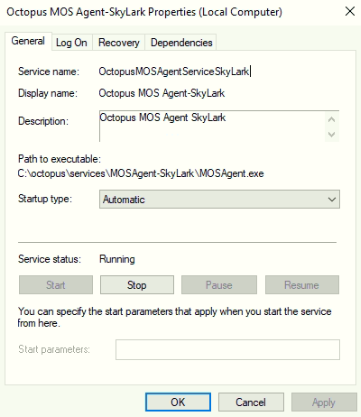The width and height of the screenshot is (361, 417).
Task: Click the Running service status text
Action: pyautogui.click(x=117, y=259)
